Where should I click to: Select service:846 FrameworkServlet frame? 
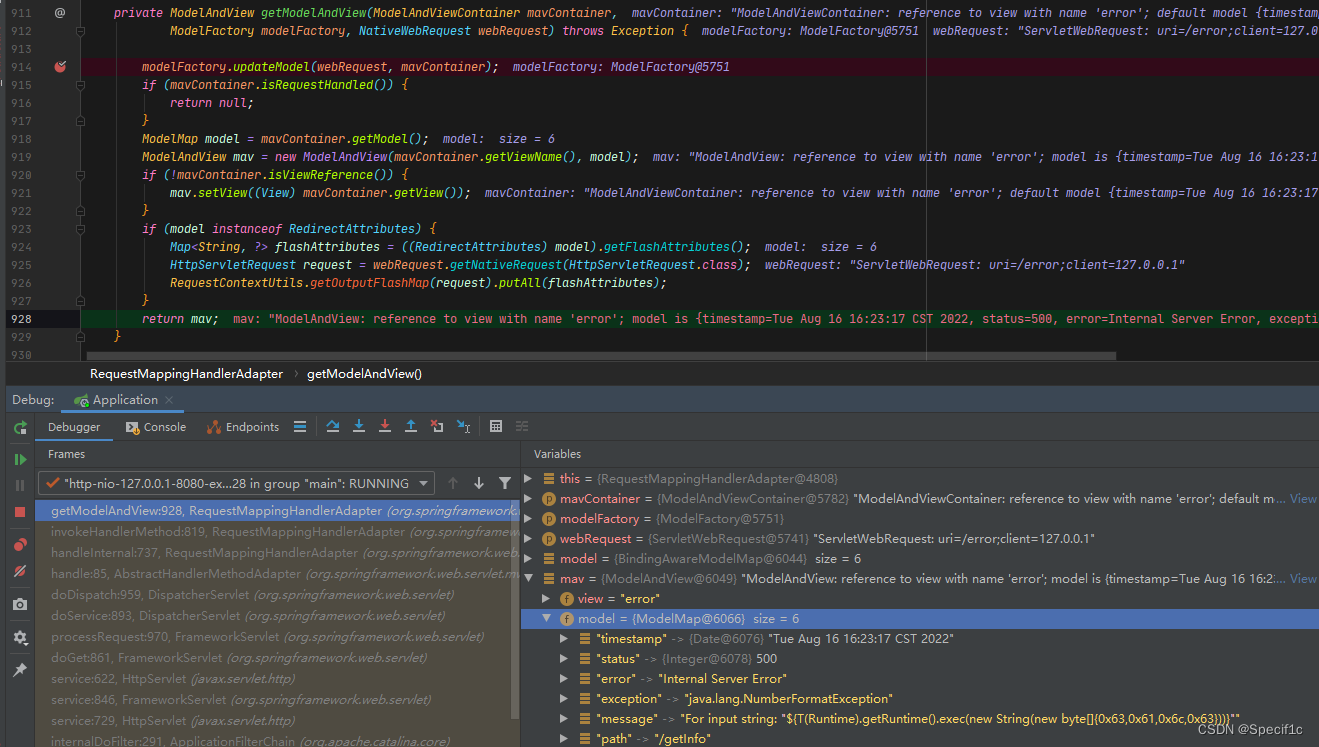[x=277, y=700]
